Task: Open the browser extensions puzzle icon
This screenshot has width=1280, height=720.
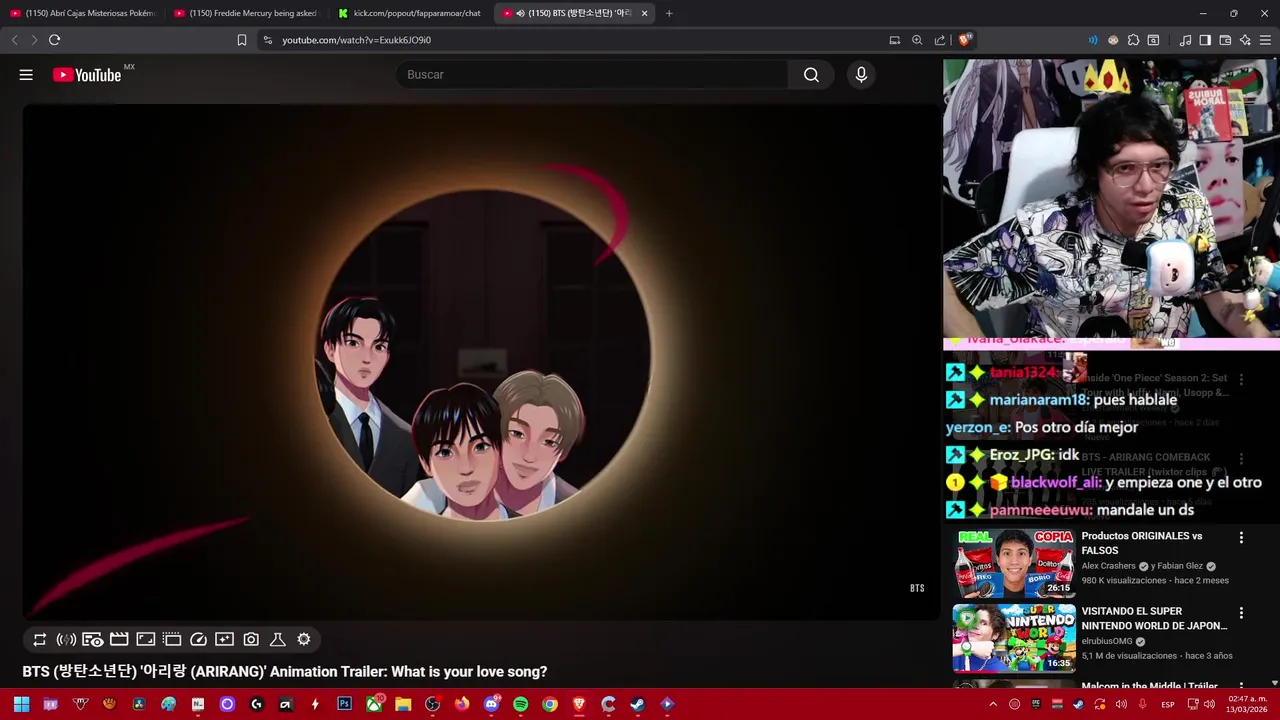Action: (1133, 40)
